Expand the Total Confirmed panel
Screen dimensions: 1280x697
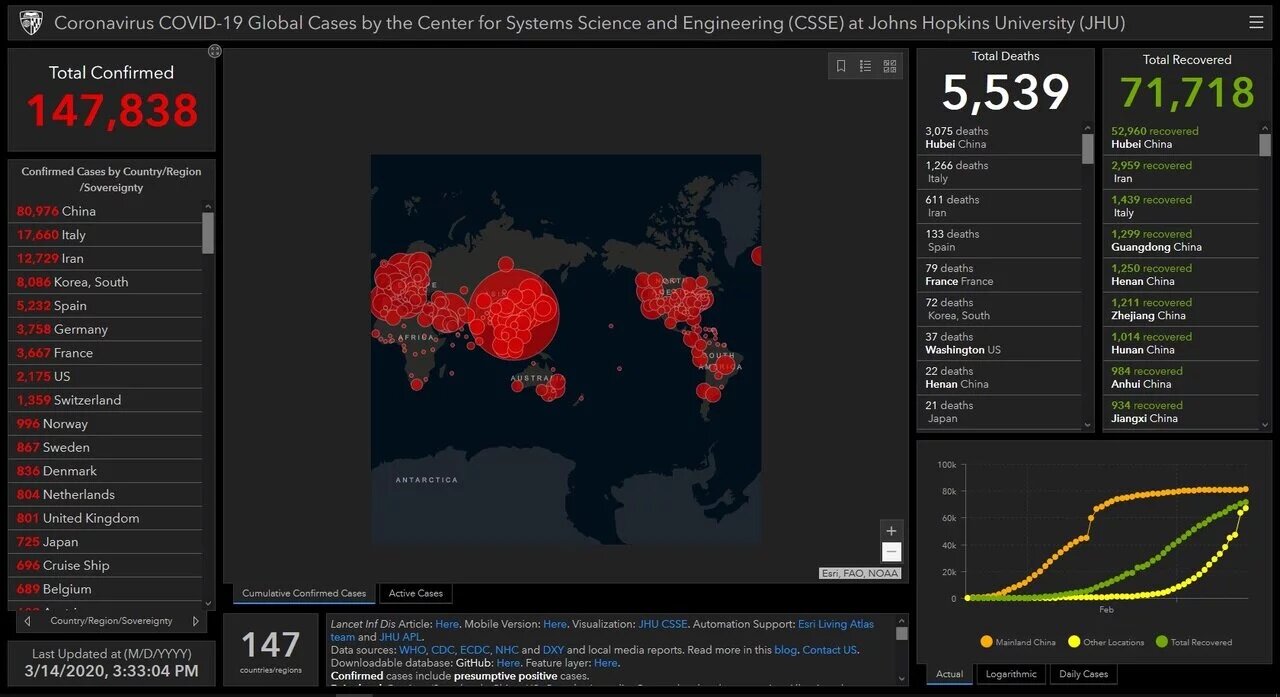215,51
